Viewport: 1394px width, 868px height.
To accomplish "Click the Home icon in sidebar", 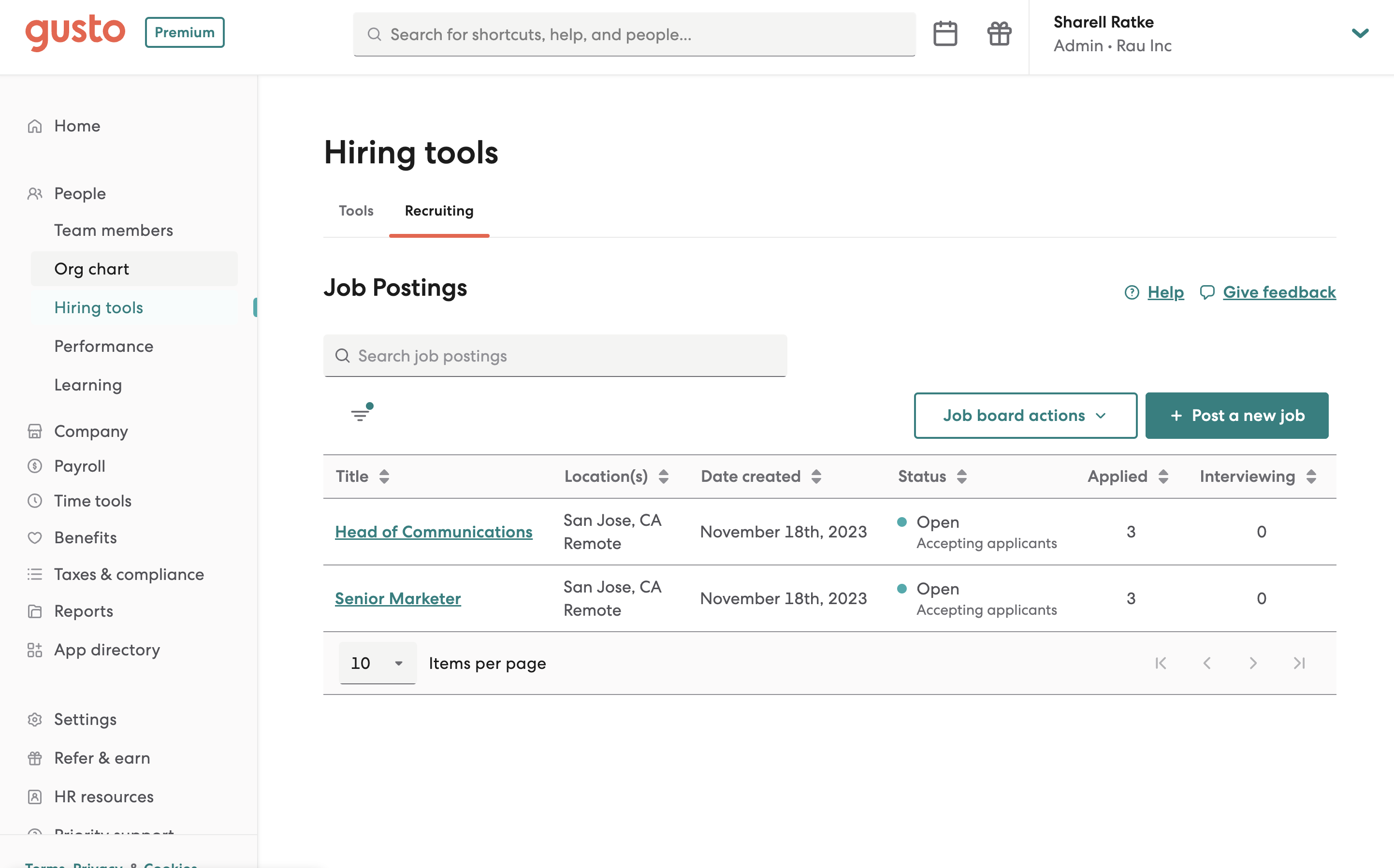I will [x=35, y=126].
